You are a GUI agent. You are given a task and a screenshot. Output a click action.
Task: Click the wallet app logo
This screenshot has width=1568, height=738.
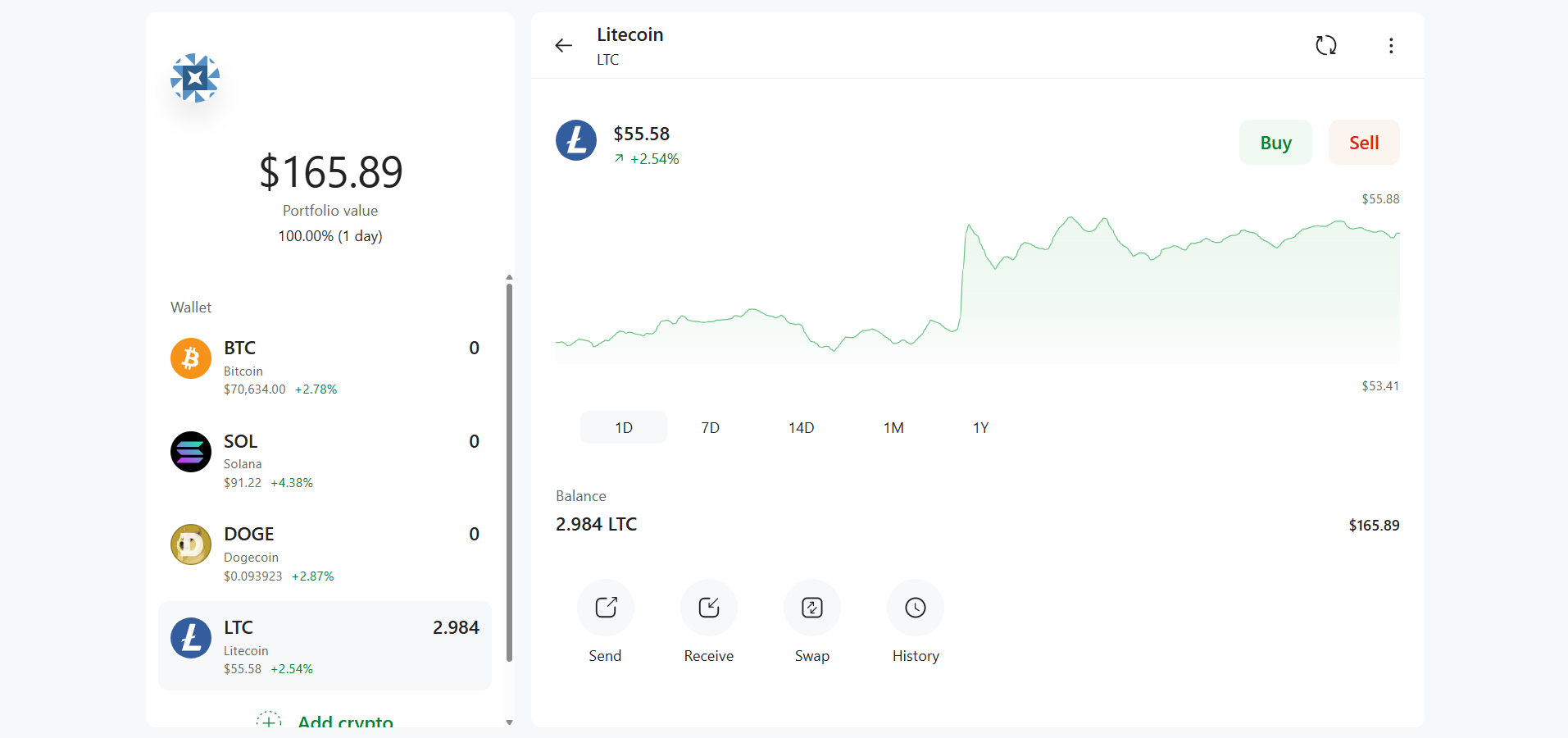pos(195,79)
